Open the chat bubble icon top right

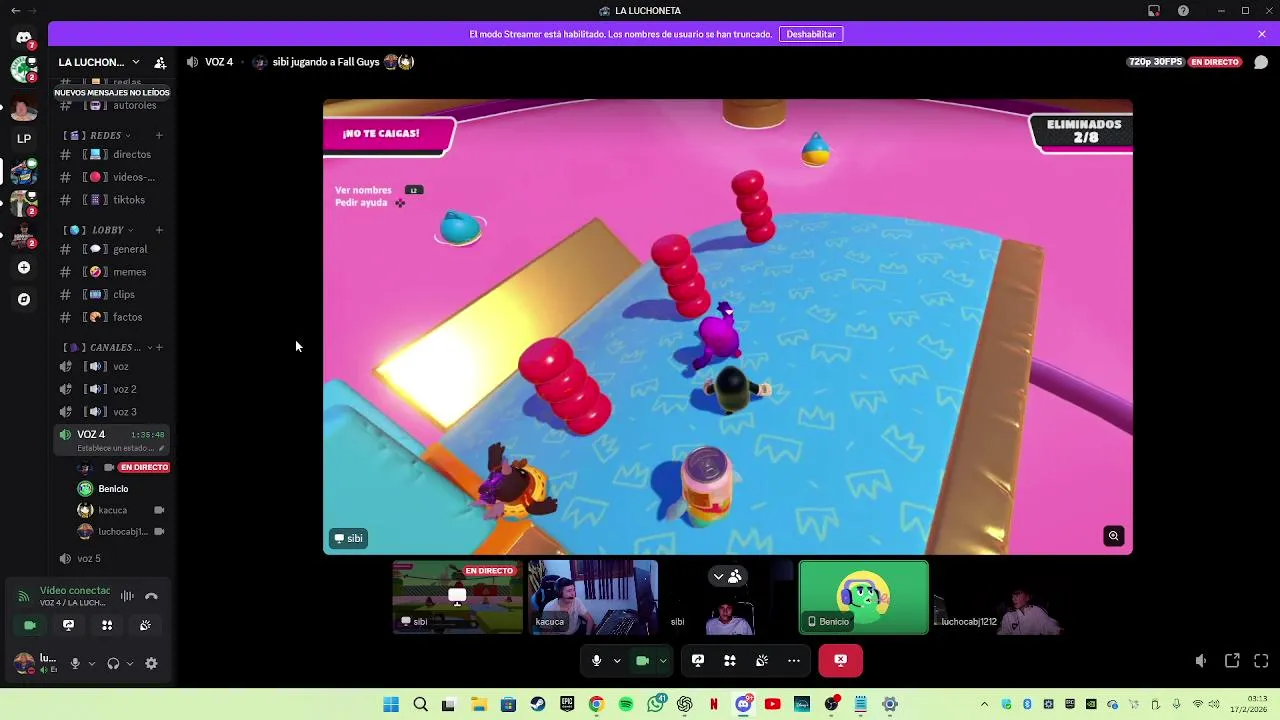point(1261,62)
